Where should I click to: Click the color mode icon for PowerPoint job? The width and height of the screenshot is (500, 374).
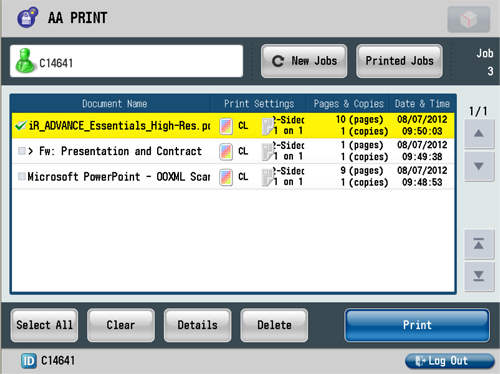coord(226,177)
